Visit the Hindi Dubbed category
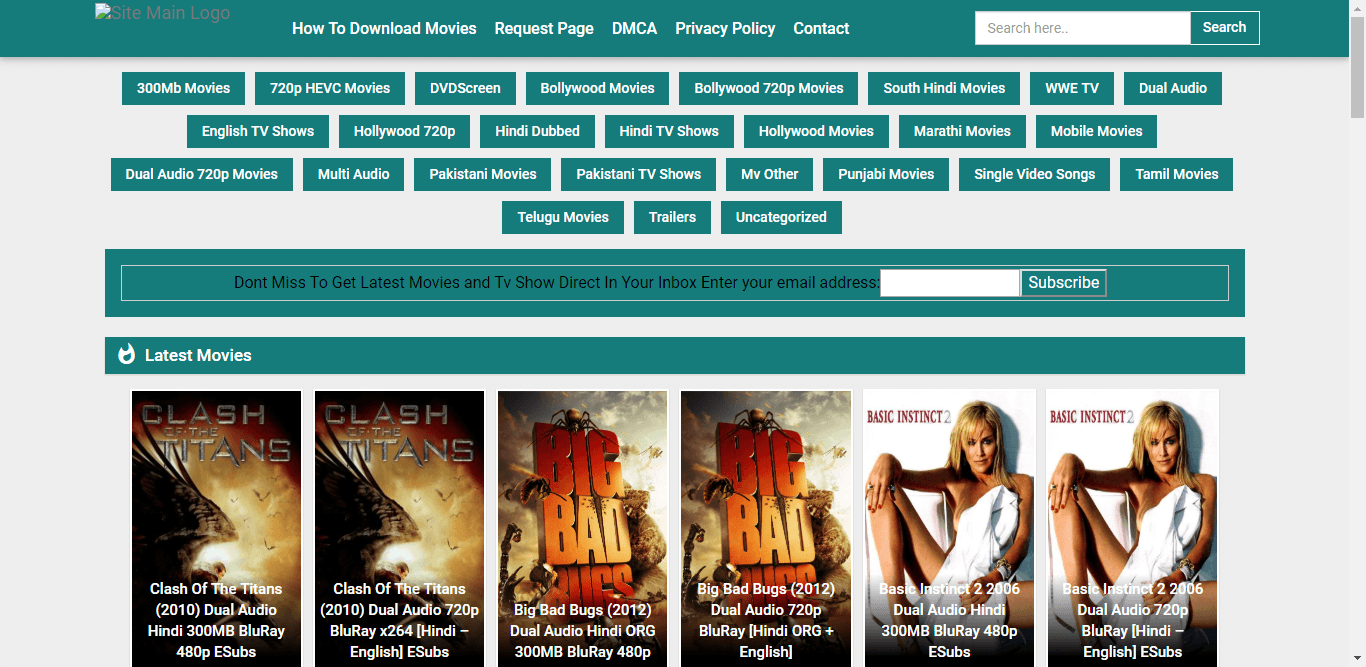 click(x=537, y=131)
